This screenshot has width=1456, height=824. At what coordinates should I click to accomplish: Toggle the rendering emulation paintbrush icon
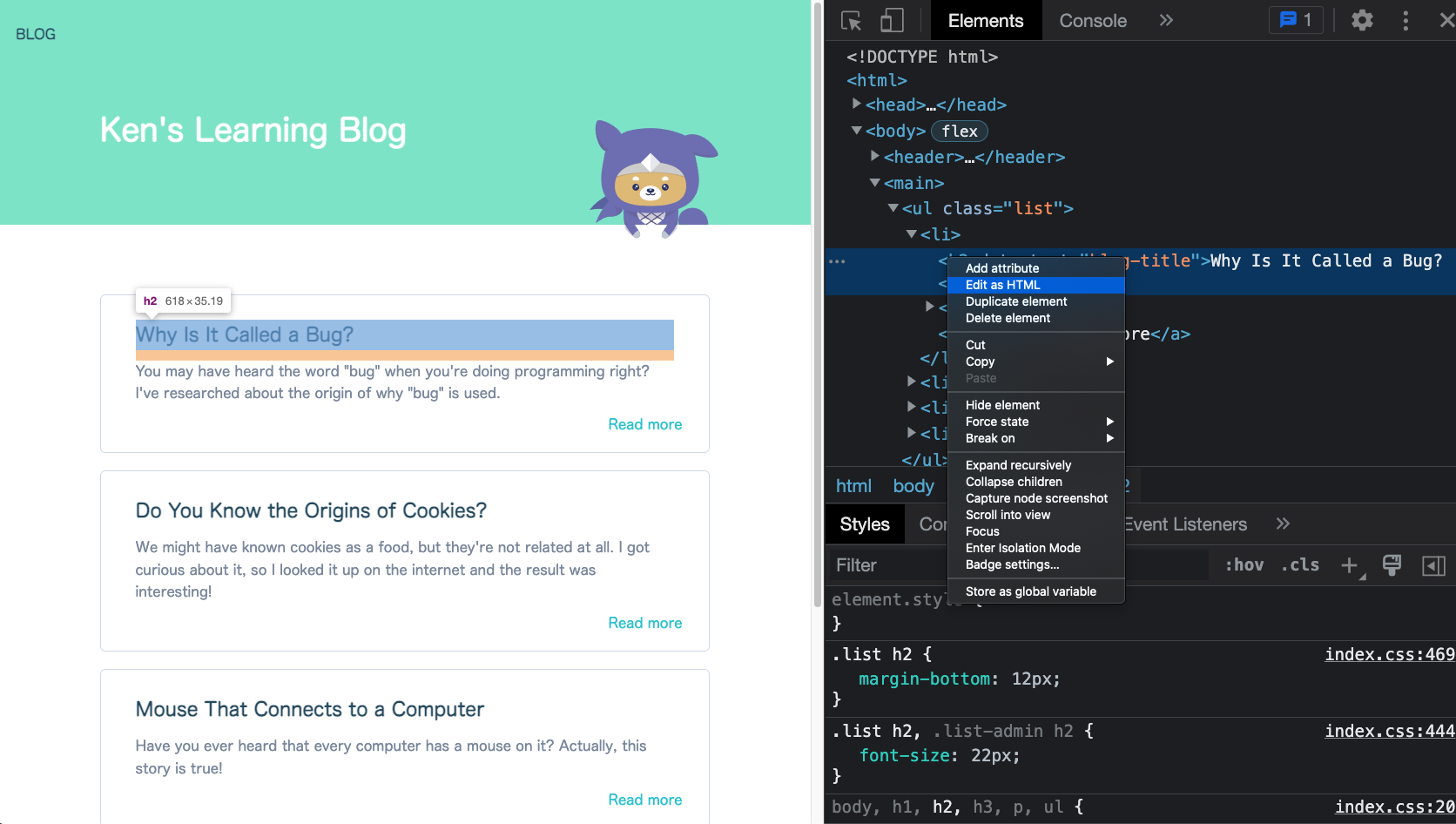(1392, 565)
